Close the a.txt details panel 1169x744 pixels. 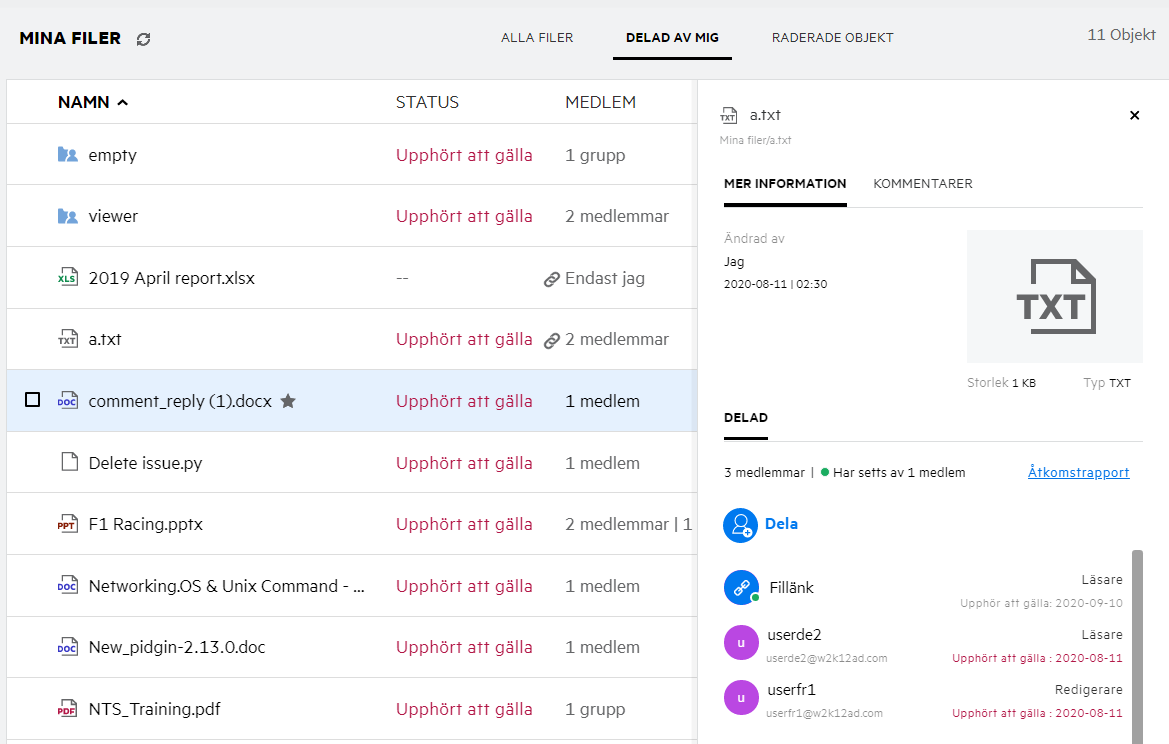1134,115
